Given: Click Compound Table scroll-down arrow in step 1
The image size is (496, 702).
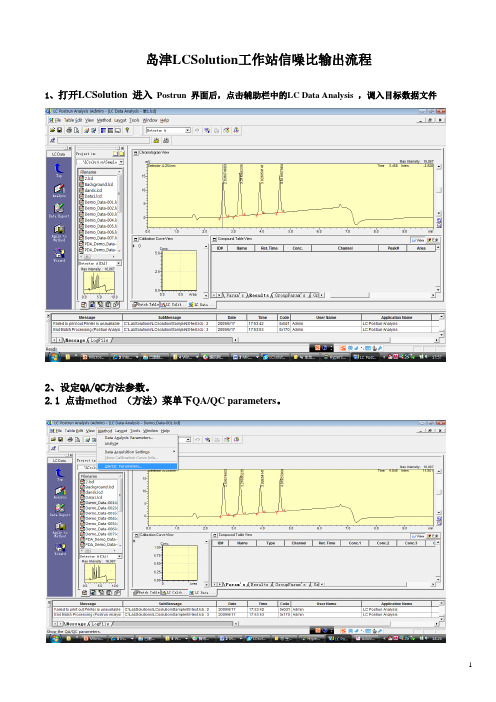Looking at the screenshot, I should (x=438, y=289).
